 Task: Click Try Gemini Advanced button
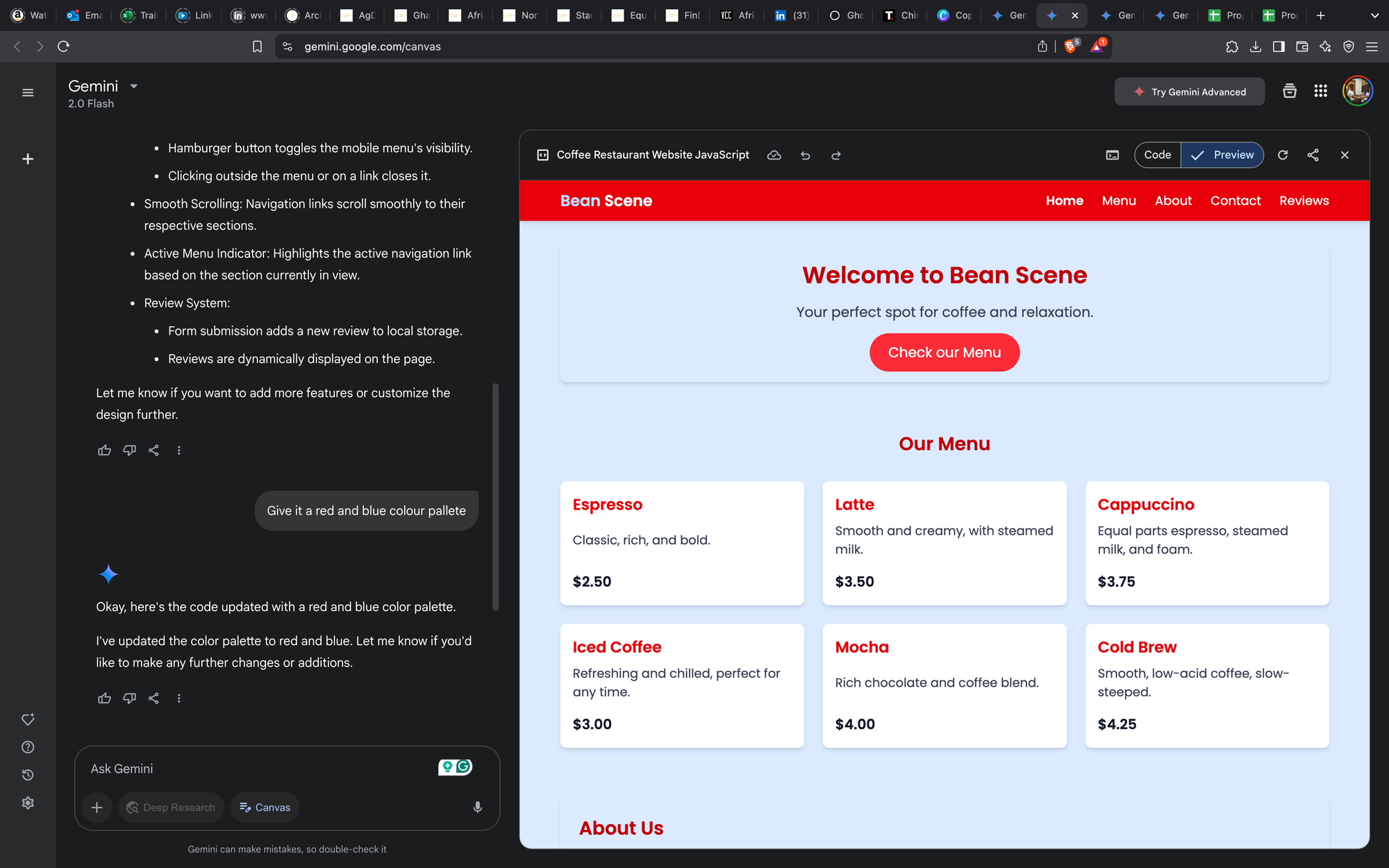[x=1189, y=92]
